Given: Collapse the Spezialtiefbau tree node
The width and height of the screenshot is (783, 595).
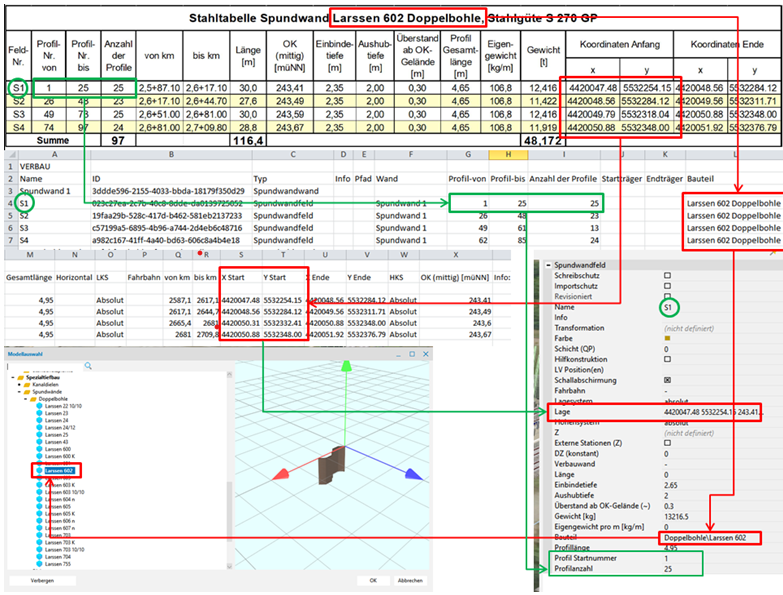Looking at the screenshot, I should (13, 378).
